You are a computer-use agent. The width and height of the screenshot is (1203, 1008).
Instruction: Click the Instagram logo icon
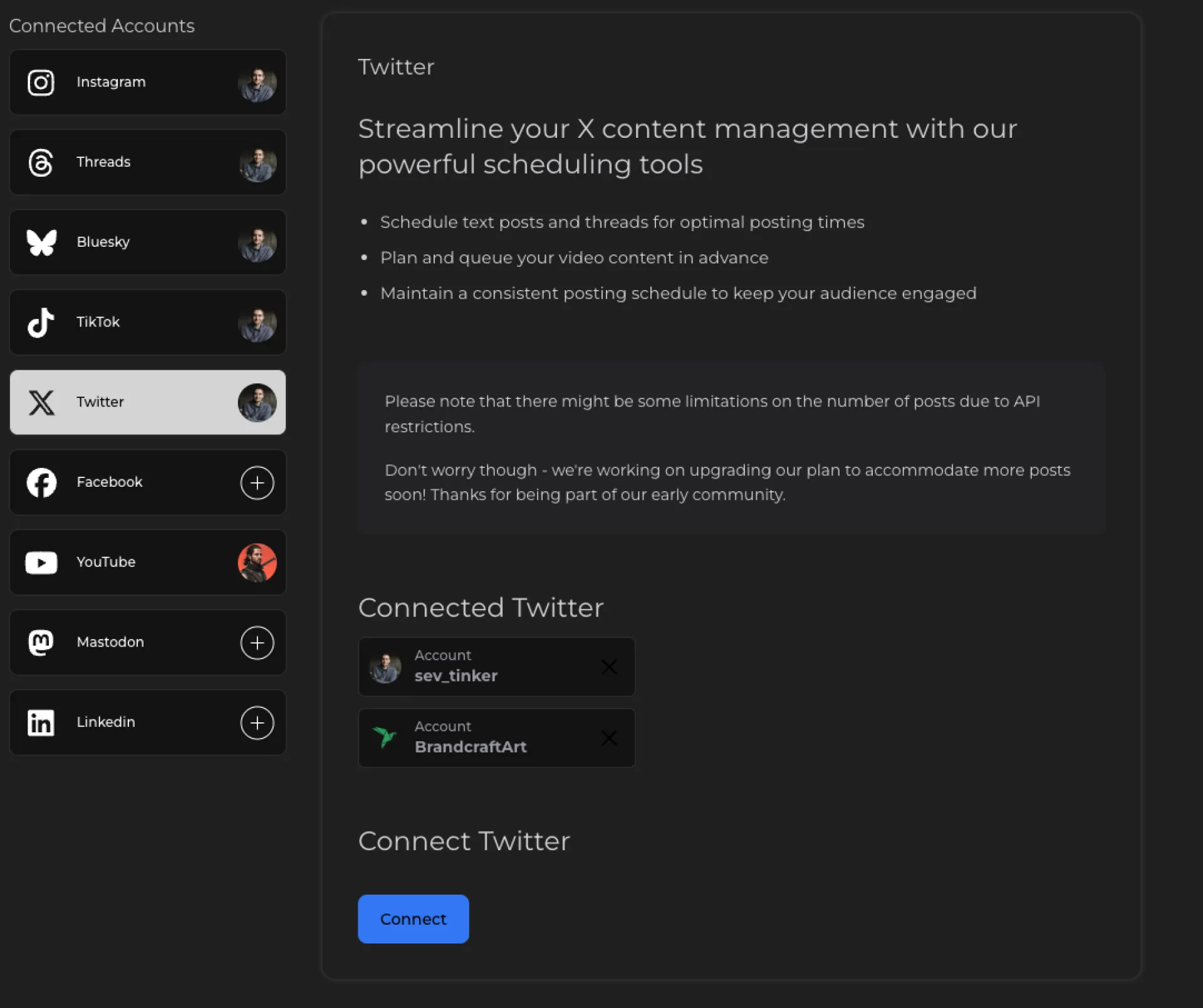coord(41,83)
